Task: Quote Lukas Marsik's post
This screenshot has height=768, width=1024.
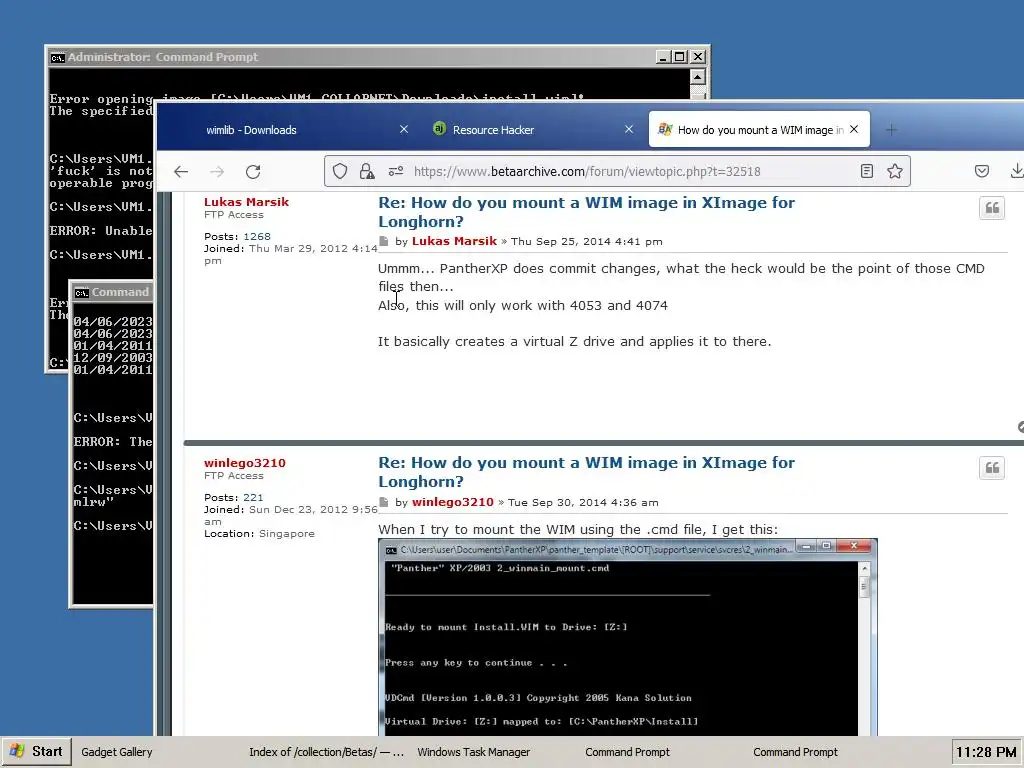Action: point(992,208)
